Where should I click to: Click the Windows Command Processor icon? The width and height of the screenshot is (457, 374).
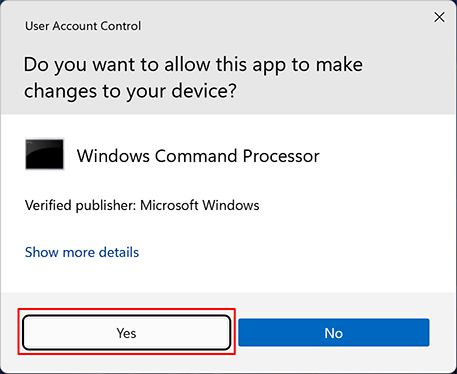pos(44,154)
